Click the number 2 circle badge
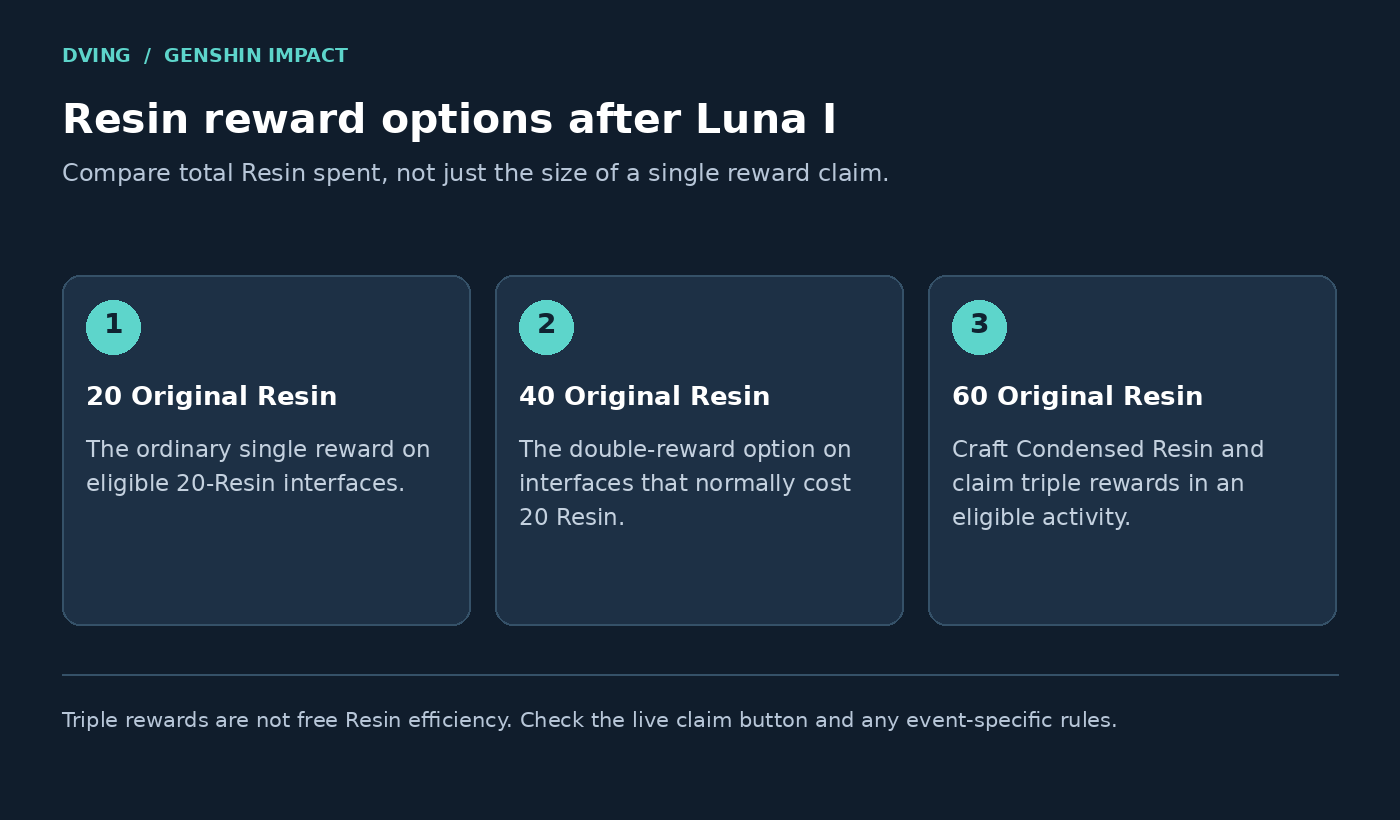Screen dimensions: 1400x820 [546, 327]
